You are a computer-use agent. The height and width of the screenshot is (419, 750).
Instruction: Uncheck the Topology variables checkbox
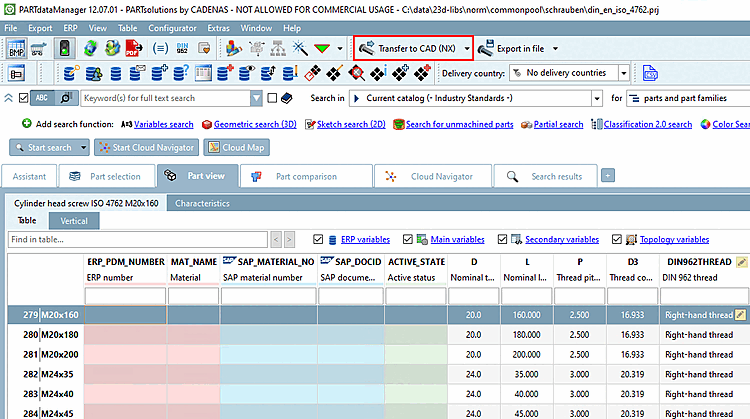tap(617, 239)
